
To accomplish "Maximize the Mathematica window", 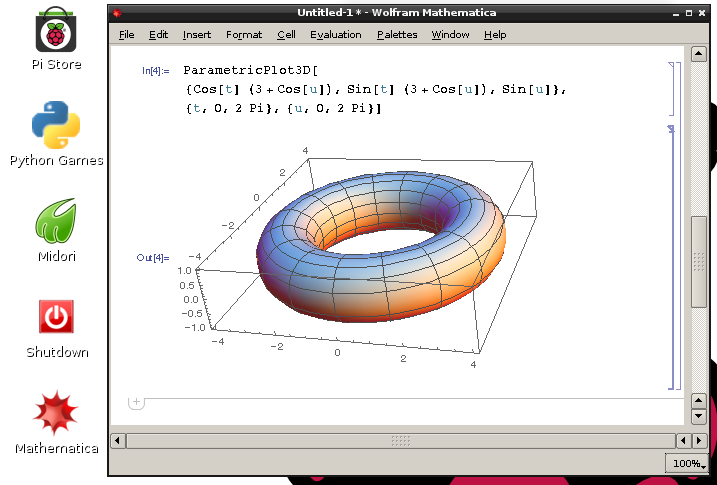I will tap(689, 13).
